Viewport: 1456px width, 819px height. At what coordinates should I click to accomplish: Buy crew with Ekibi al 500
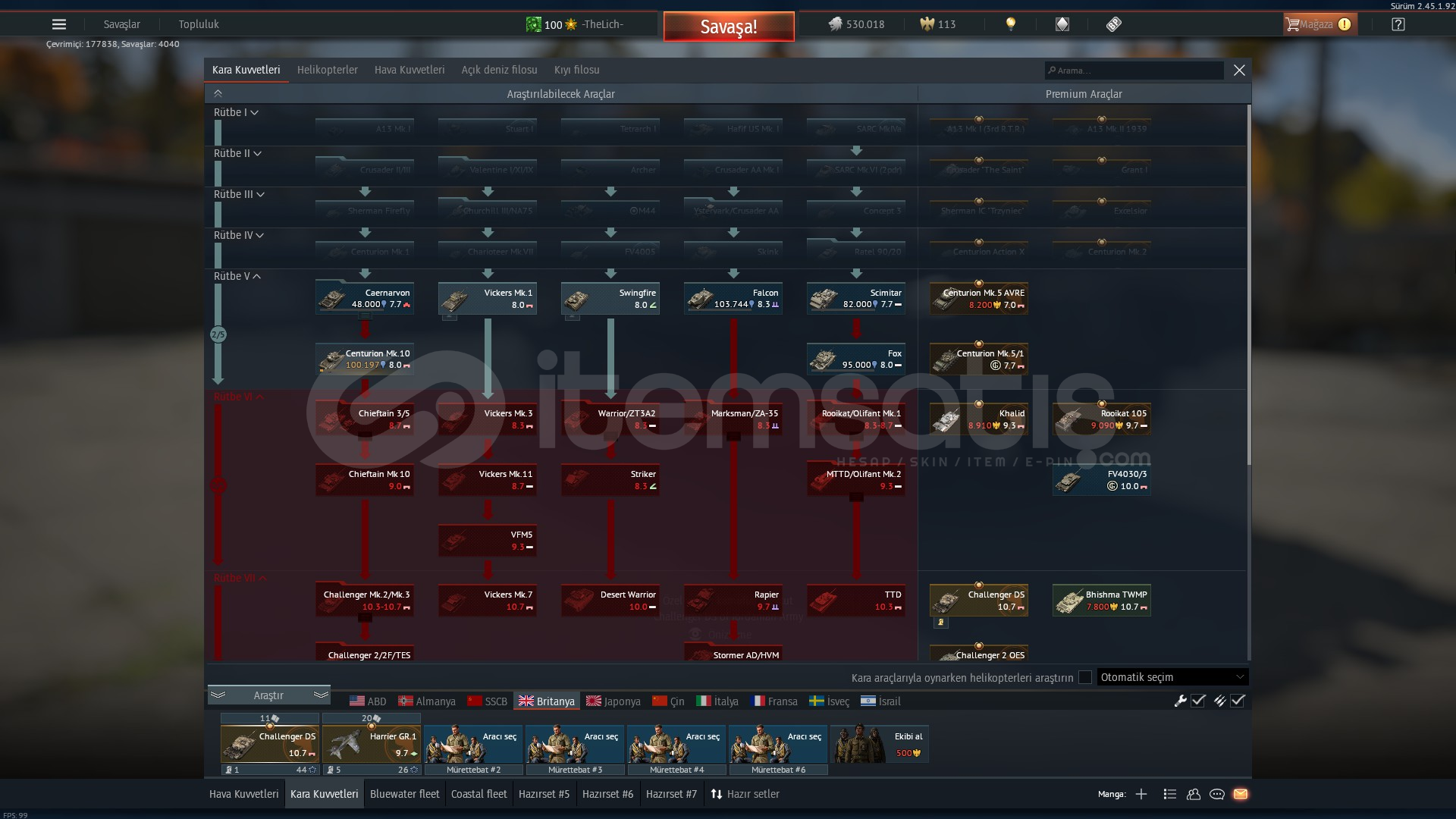(879, 744)
